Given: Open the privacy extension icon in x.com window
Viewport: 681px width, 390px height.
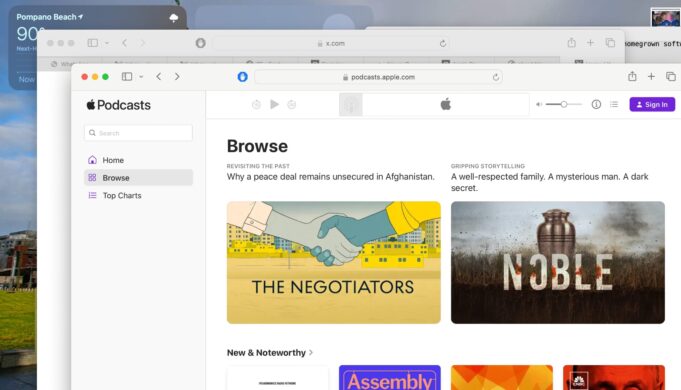Looking at the screenshot, I should (200, 43).
